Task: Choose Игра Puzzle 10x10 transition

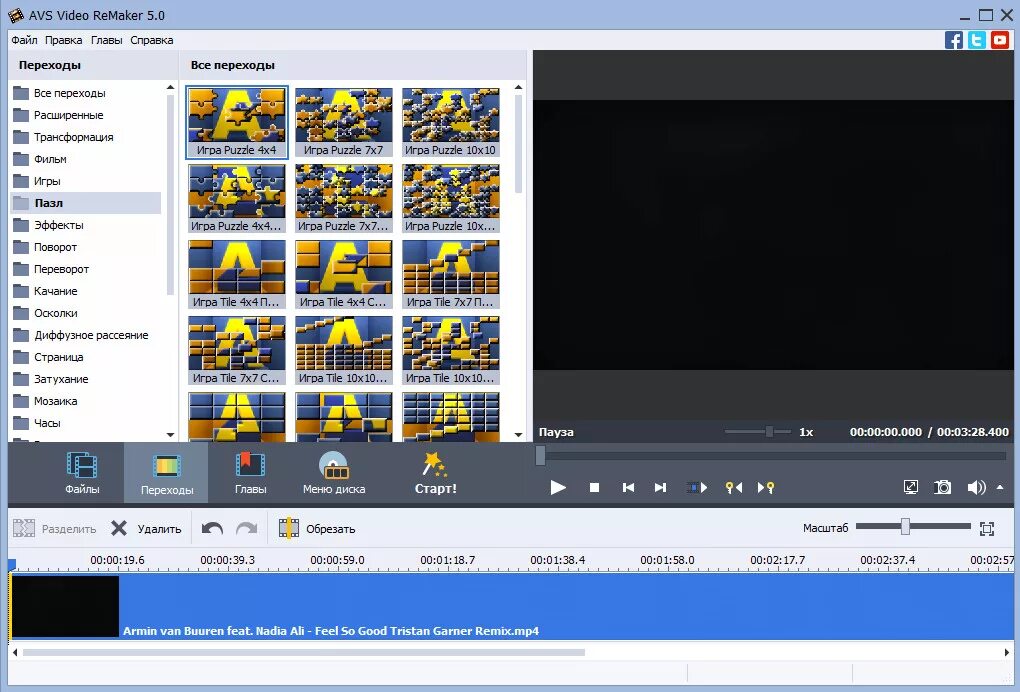Action: coord(451,122)
